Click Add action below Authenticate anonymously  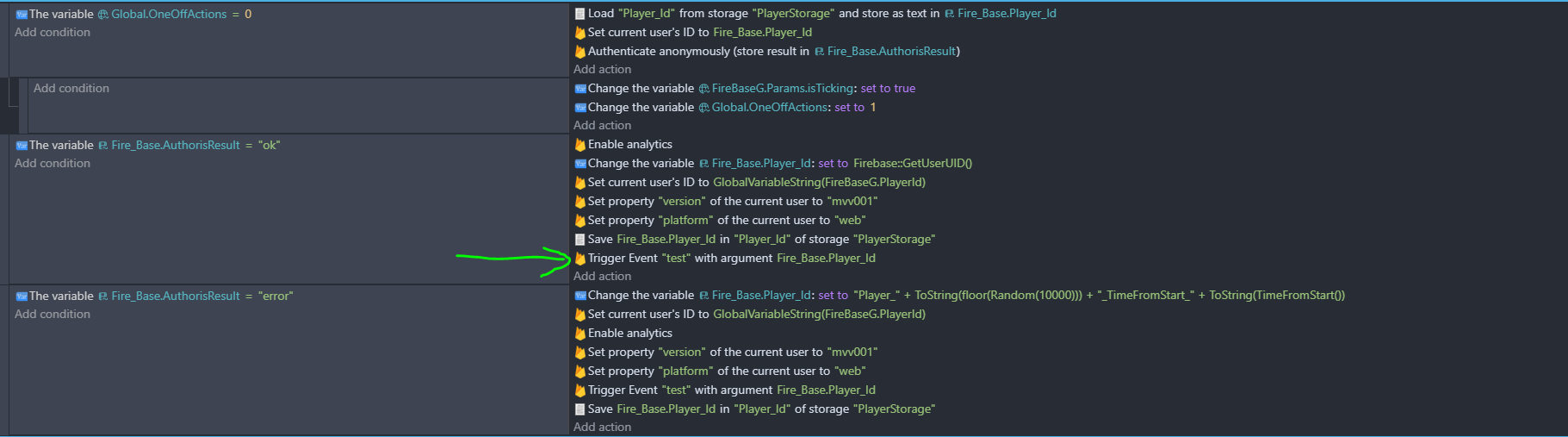tap(602, 70)
